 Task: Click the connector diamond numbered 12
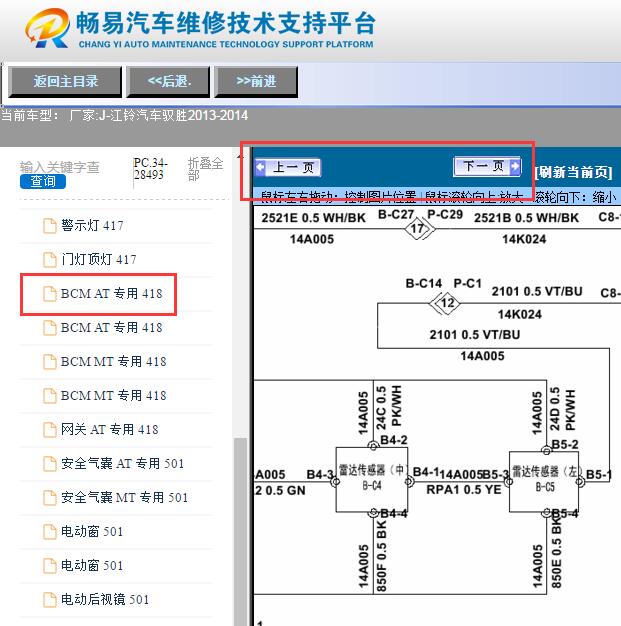(x=447, y=303)
